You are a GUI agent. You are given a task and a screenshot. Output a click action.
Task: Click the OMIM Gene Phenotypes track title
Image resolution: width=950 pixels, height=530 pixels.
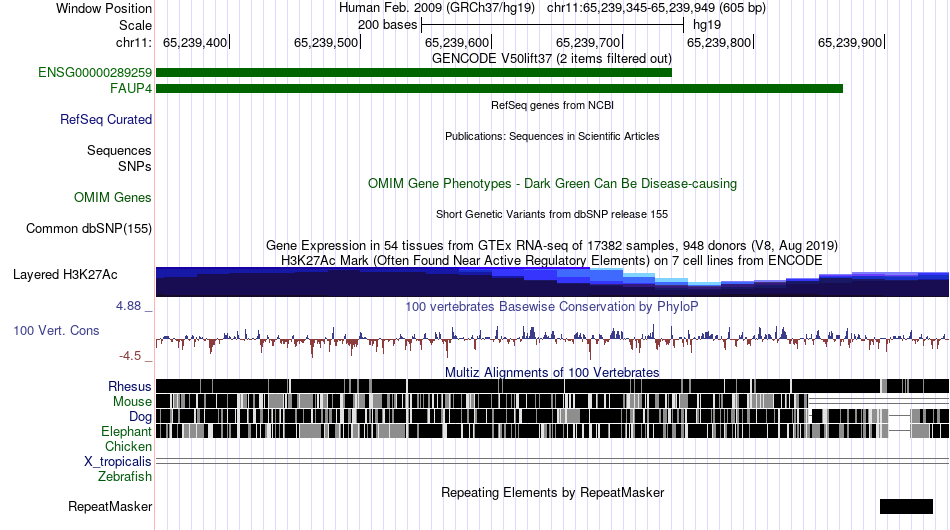point(553,184)
